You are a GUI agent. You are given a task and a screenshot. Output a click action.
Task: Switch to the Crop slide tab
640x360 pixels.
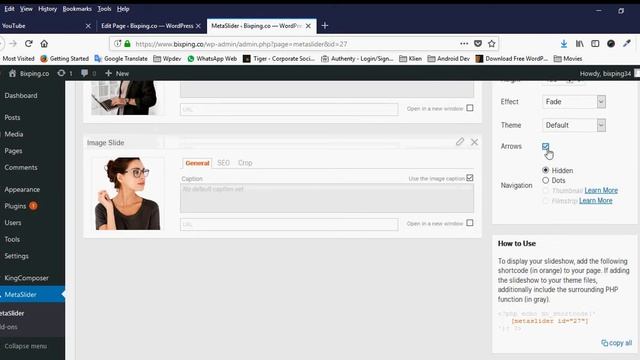click(x=245, y=163)
